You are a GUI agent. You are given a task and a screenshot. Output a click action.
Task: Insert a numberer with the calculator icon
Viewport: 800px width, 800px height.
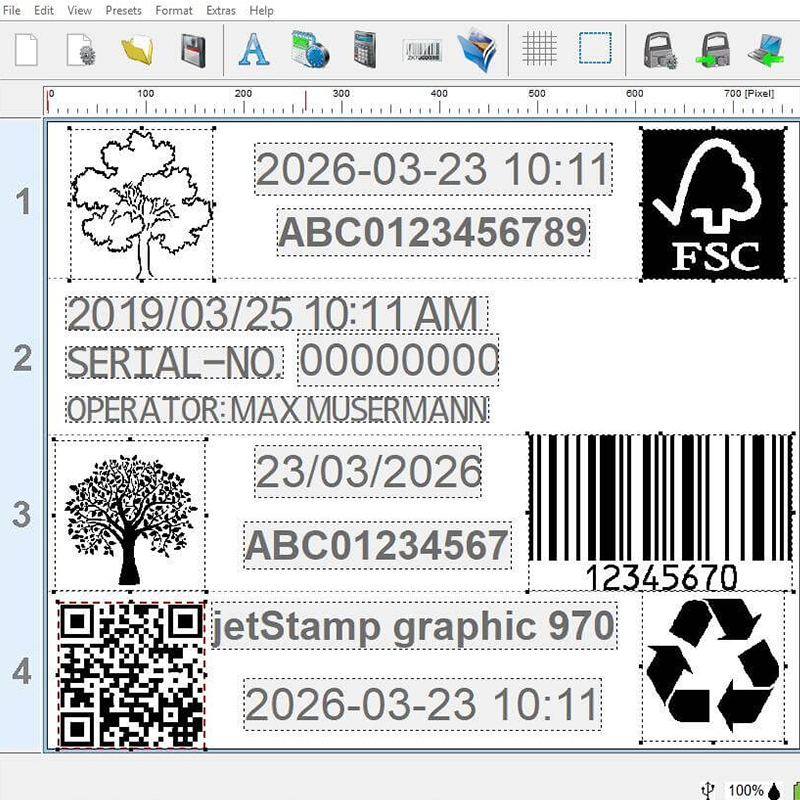coord(365,49)
